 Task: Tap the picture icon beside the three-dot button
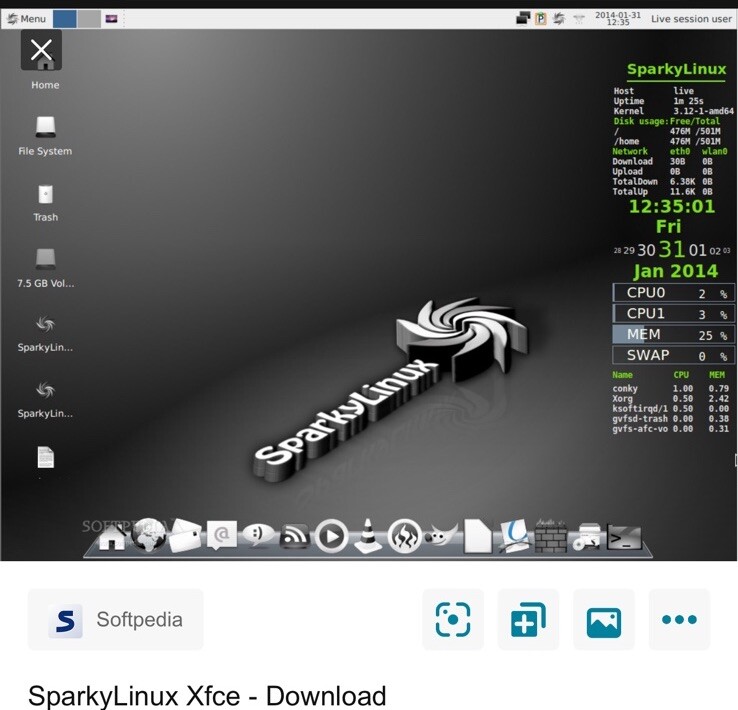603,619
